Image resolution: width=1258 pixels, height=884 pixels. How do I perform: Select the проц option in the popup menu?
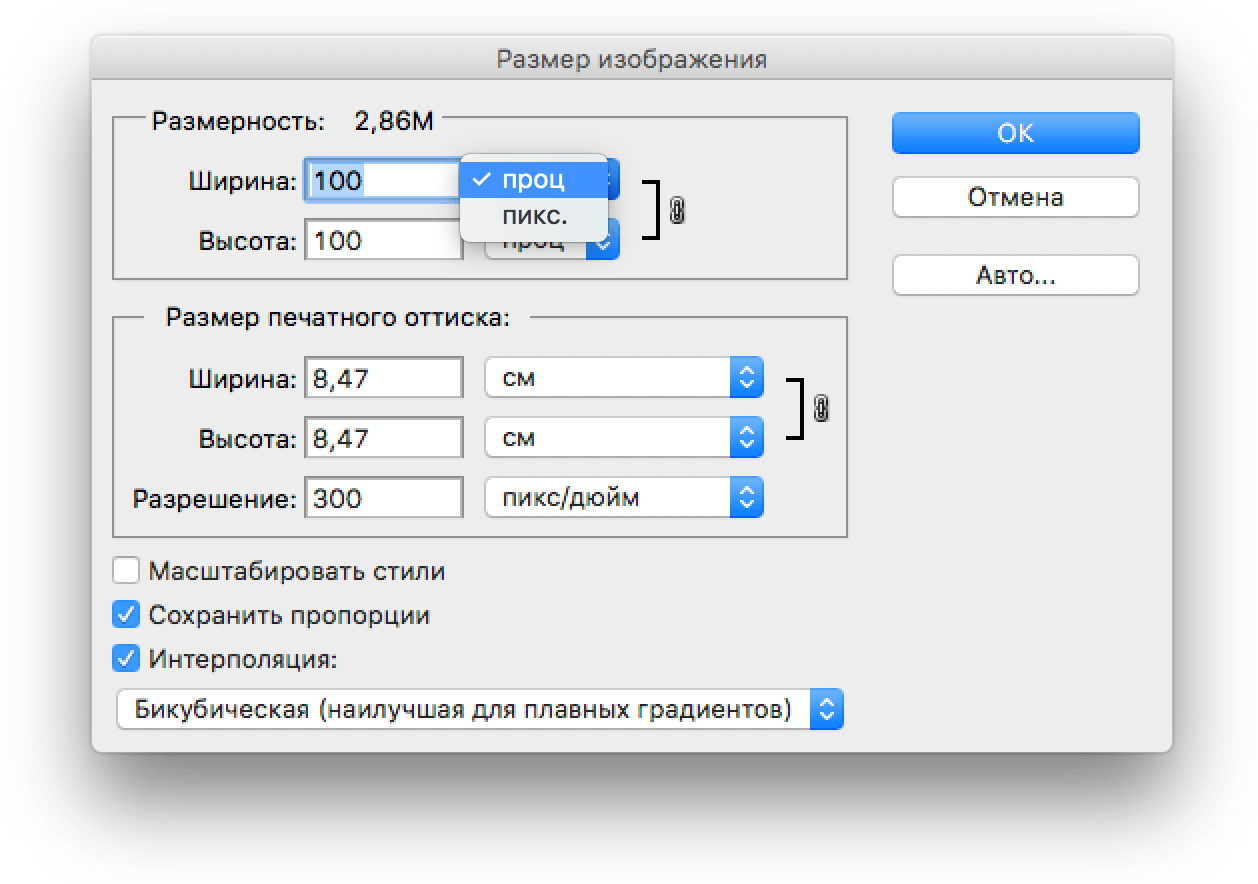click(x=533, y=180)
